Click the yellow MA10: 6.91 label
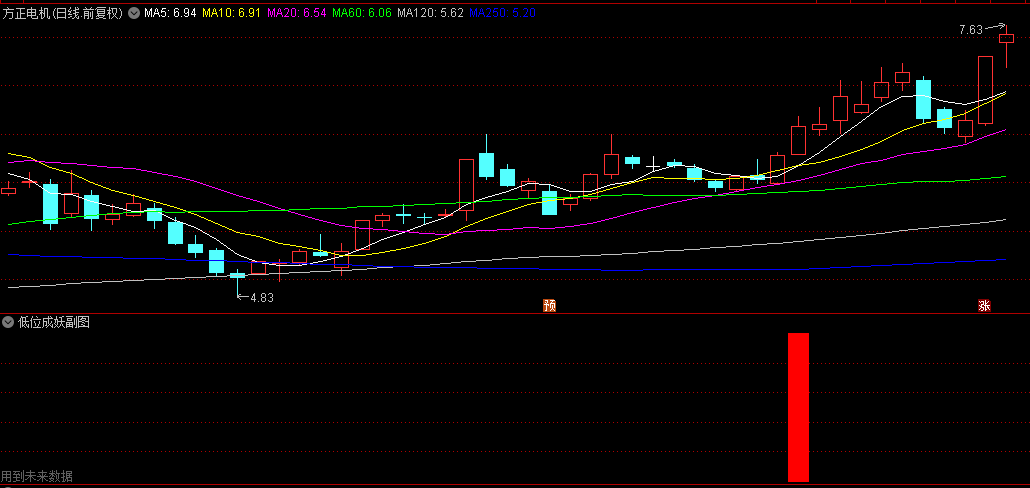 click(233, 12)
